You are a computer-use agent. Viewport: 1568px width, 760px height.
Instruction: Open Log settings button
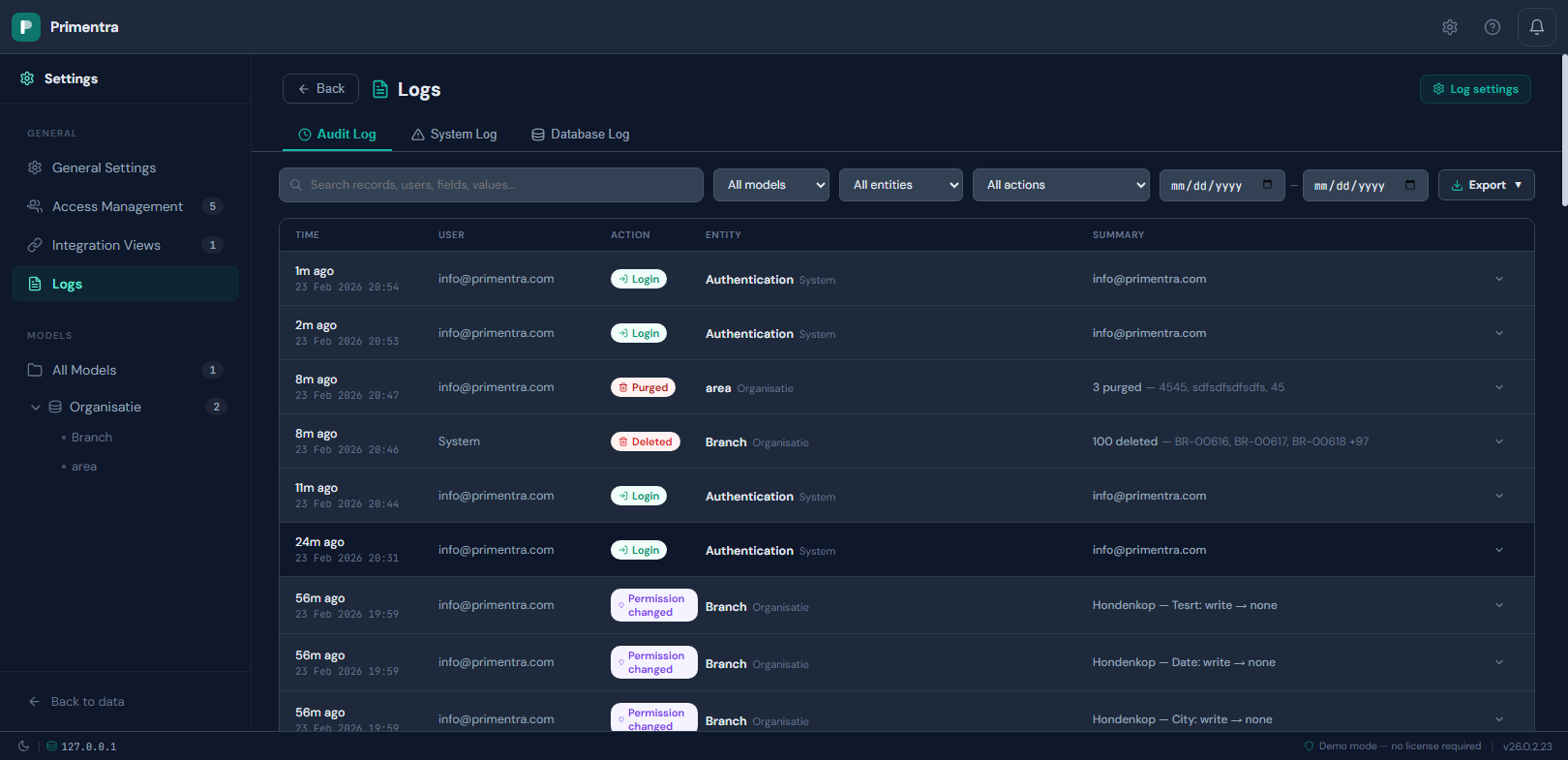1475,89
